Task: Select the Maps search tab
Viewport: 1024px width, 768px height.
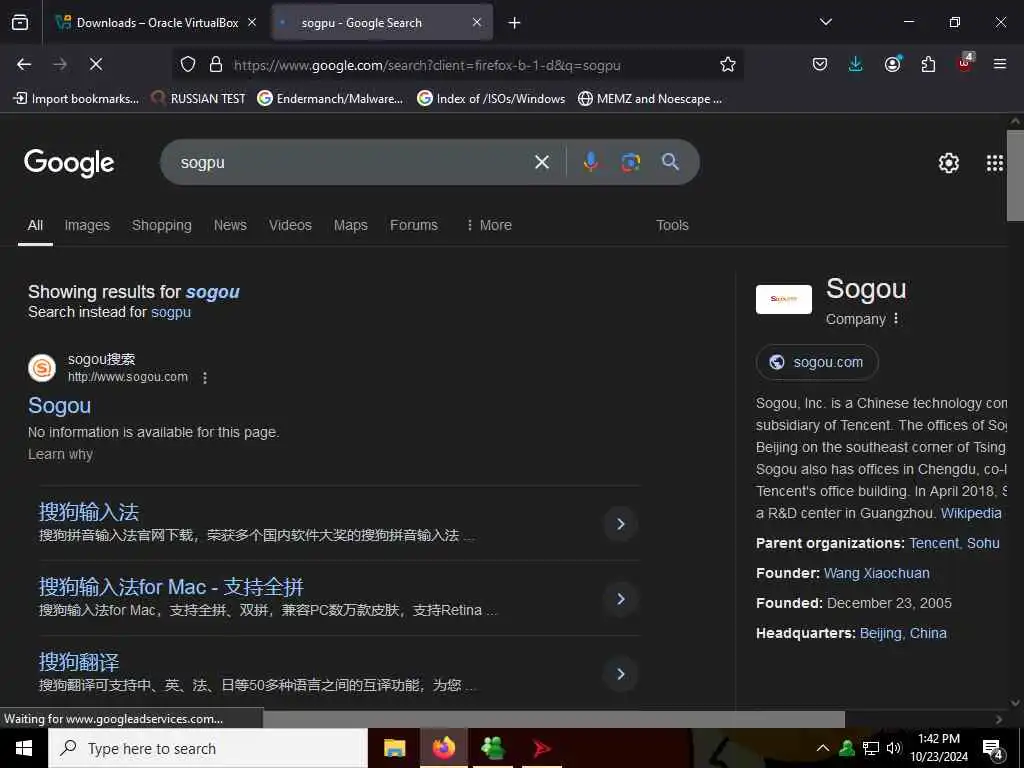Action: click(x=351, y=225)
